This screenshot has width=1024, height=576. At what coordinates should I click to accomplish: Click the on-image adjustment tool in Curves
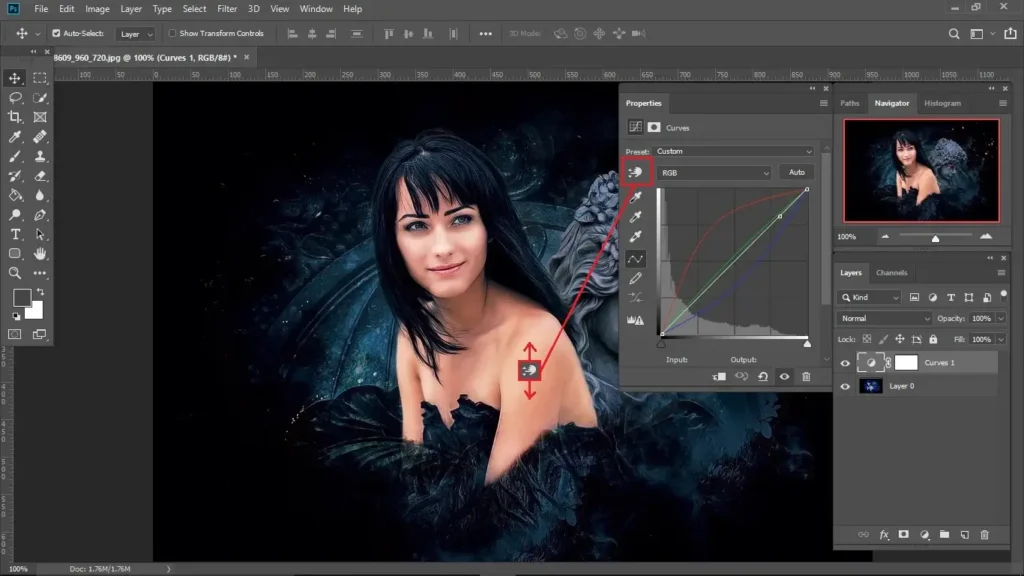tap(635, 172)
